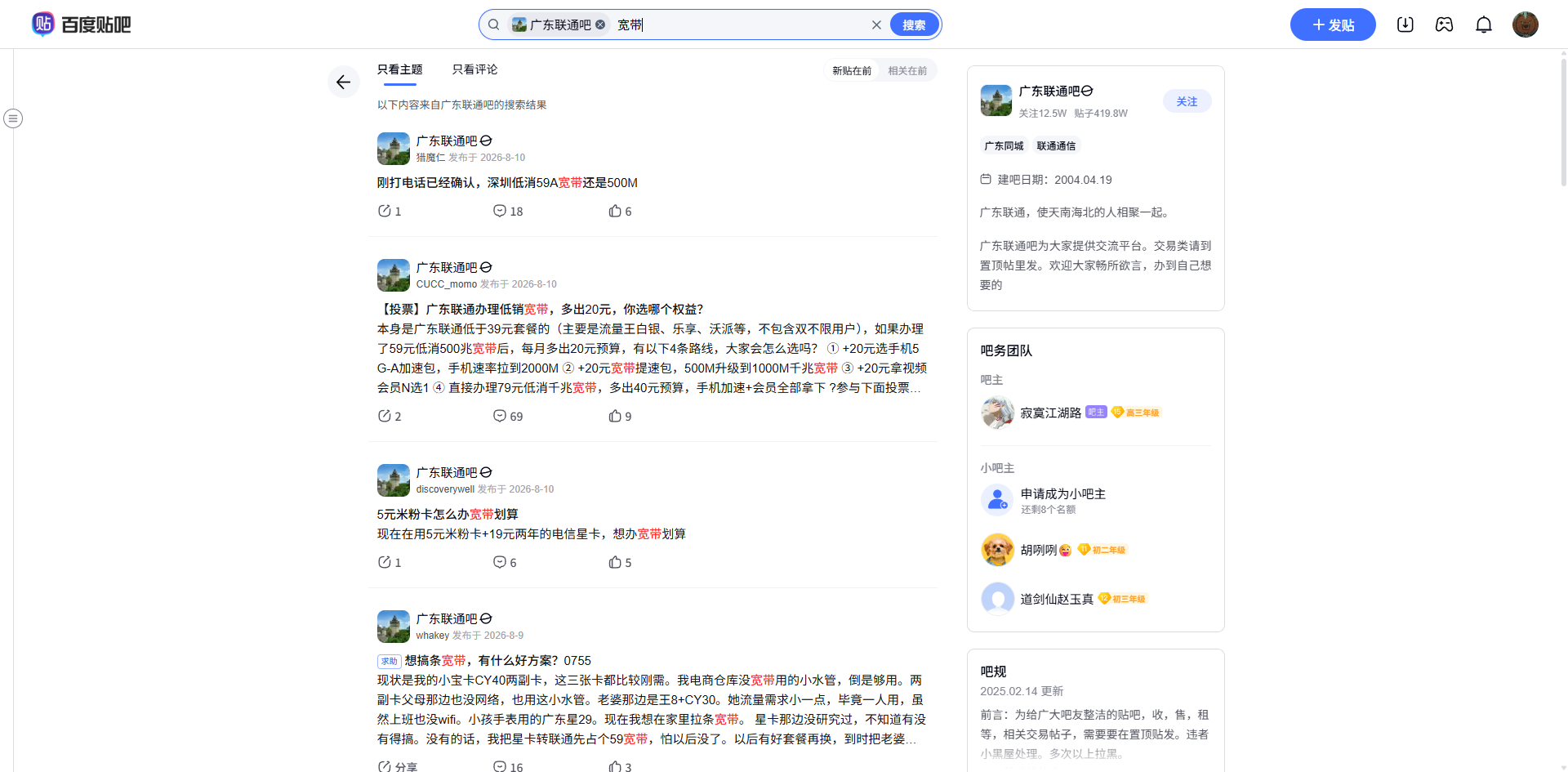Viewport: 1568px width, 772px height.
Task: Click the 吧主 badge beside 寂寞江湖路
Action: point(1096,413)
